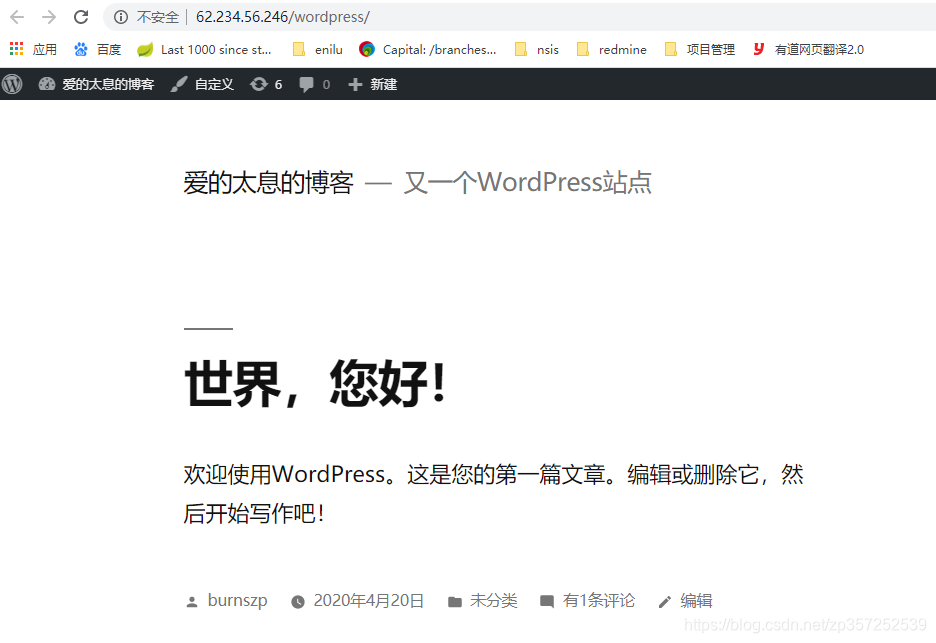Image resolution: width=936 pixels, height=643 pixels.
Task: Open the 项目管理 bookmark folder
Action: coord(700,50)
